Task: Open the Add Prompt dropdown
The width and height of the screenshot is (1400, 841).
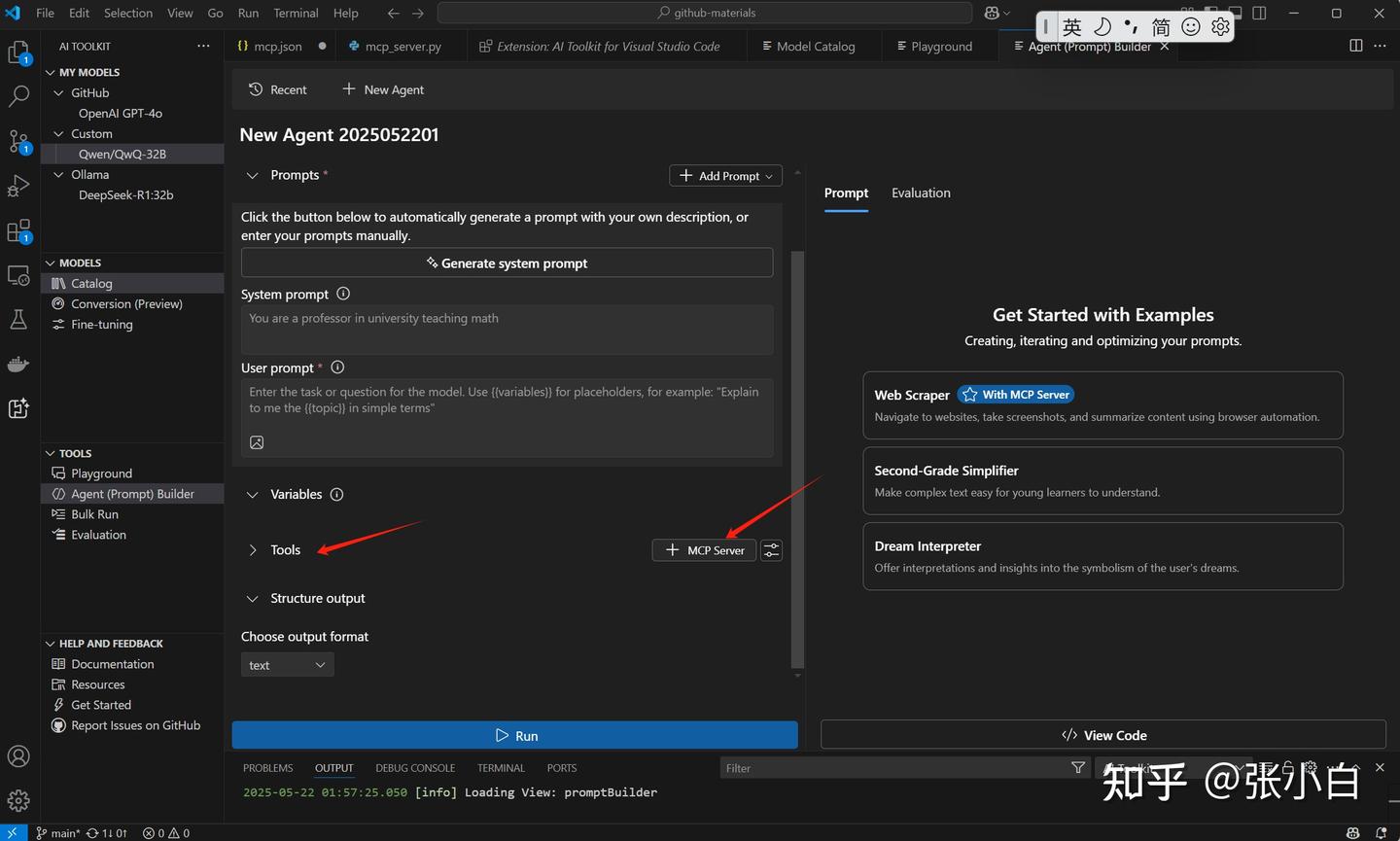Action: pos(725,176)
